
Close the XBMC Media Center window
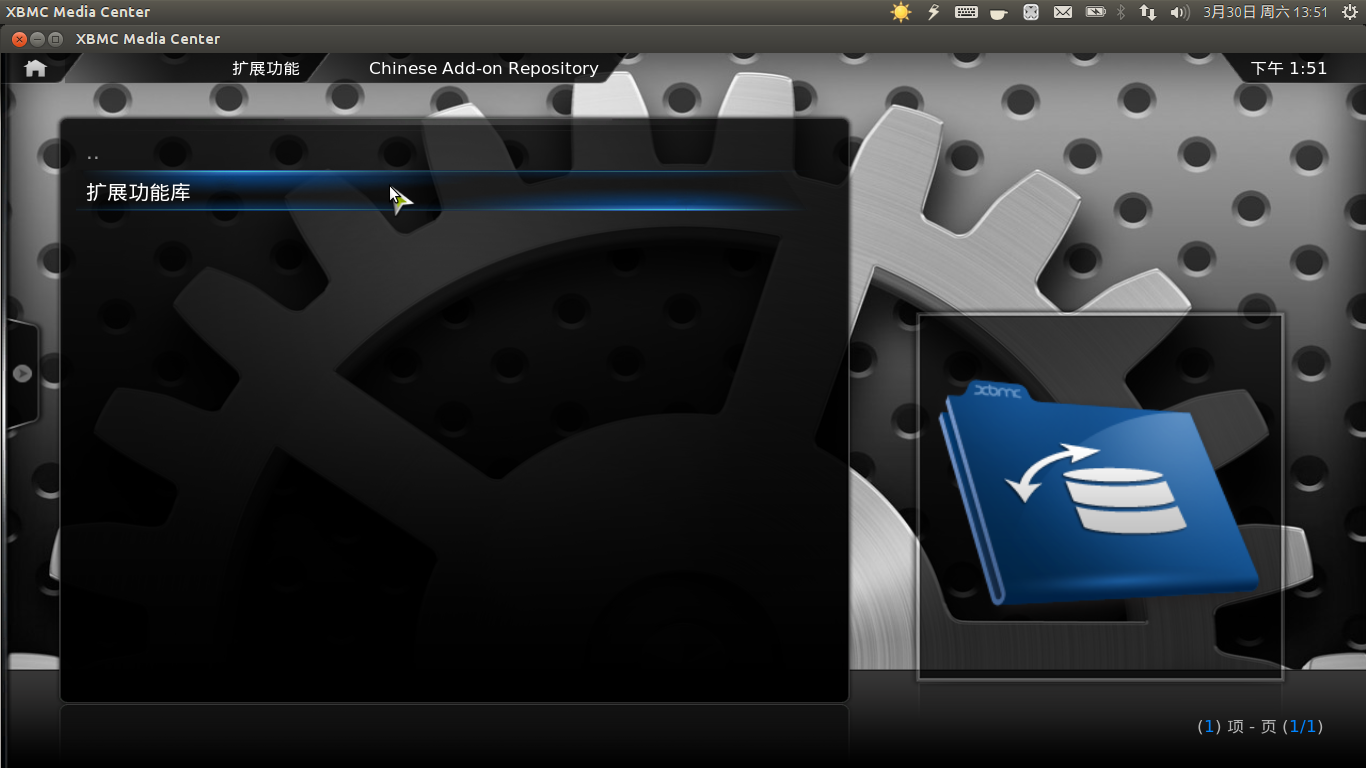click(x=19, y=39)
